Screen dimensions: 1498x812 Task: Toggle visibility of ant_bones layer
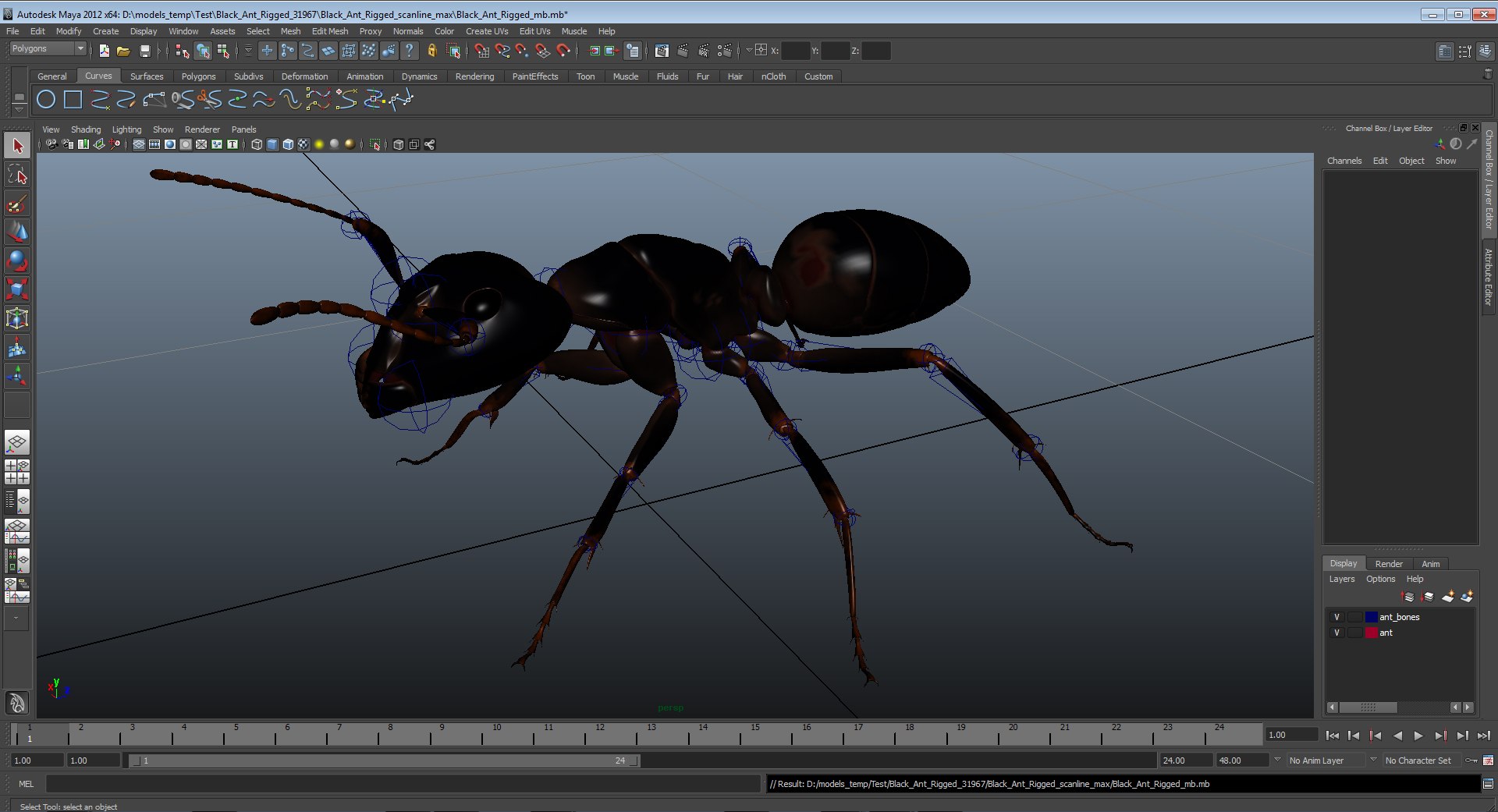click(1336, 617)
